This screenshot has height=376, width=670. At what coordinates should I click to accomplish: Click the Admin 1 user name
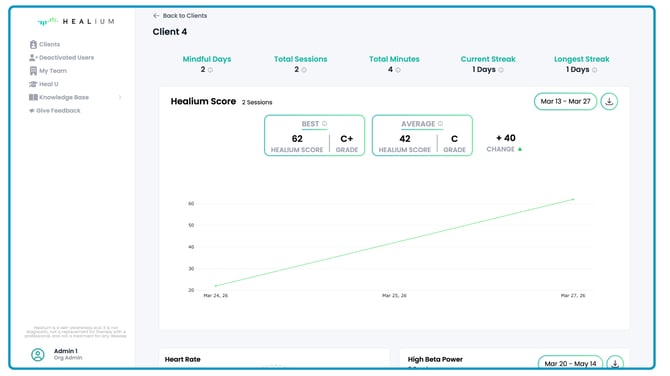[x=65, y=351]
